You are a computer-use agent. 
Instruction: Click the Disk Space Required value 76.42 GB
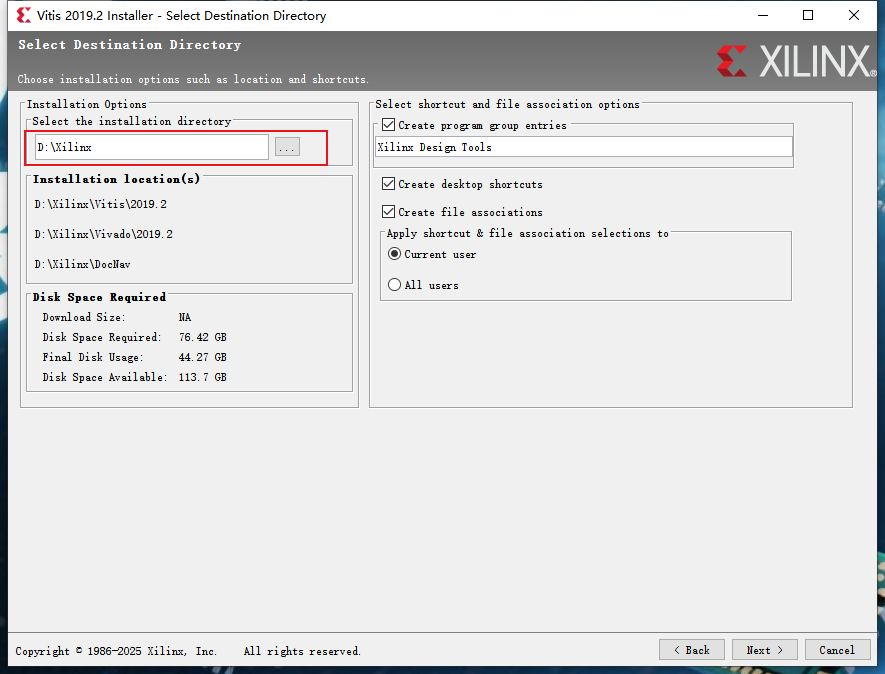(x=203, y=337)
